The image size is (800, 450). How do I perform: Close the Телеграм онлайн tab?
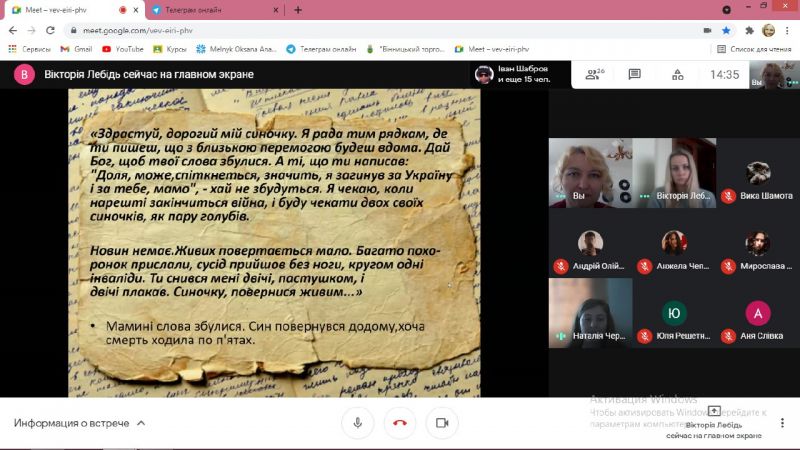coord(276,10)
